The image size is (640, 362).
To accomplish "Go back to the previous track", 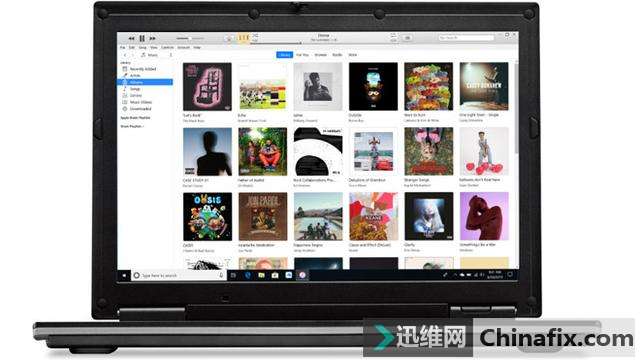I will (x=131, y=38).
